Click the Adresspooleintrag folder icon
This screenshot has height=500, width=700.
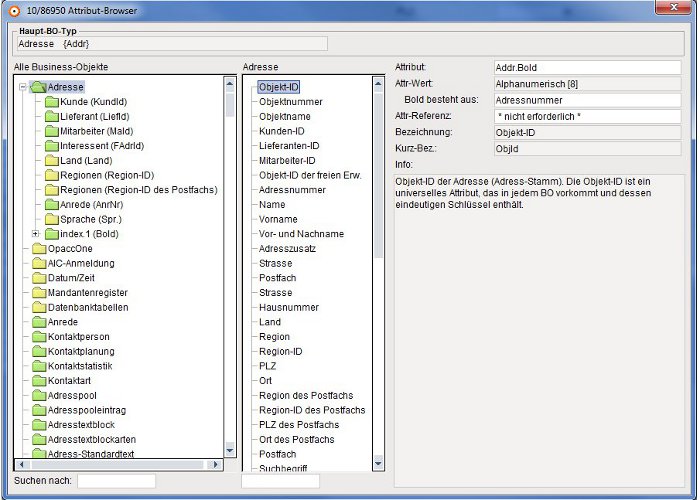(x=39, y=410)
